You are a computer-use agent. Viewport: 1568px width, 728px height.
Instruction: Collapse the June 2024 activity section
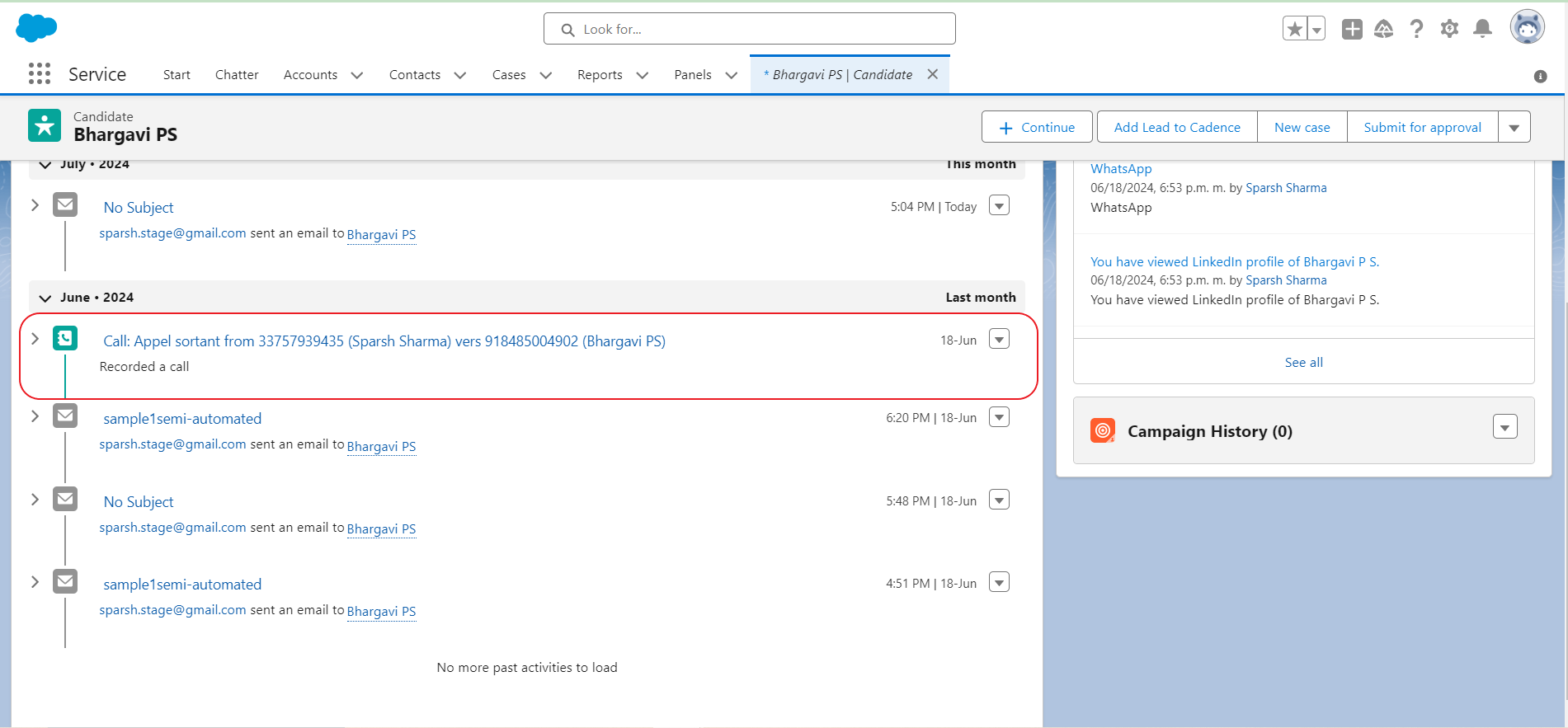click(45, 298)
